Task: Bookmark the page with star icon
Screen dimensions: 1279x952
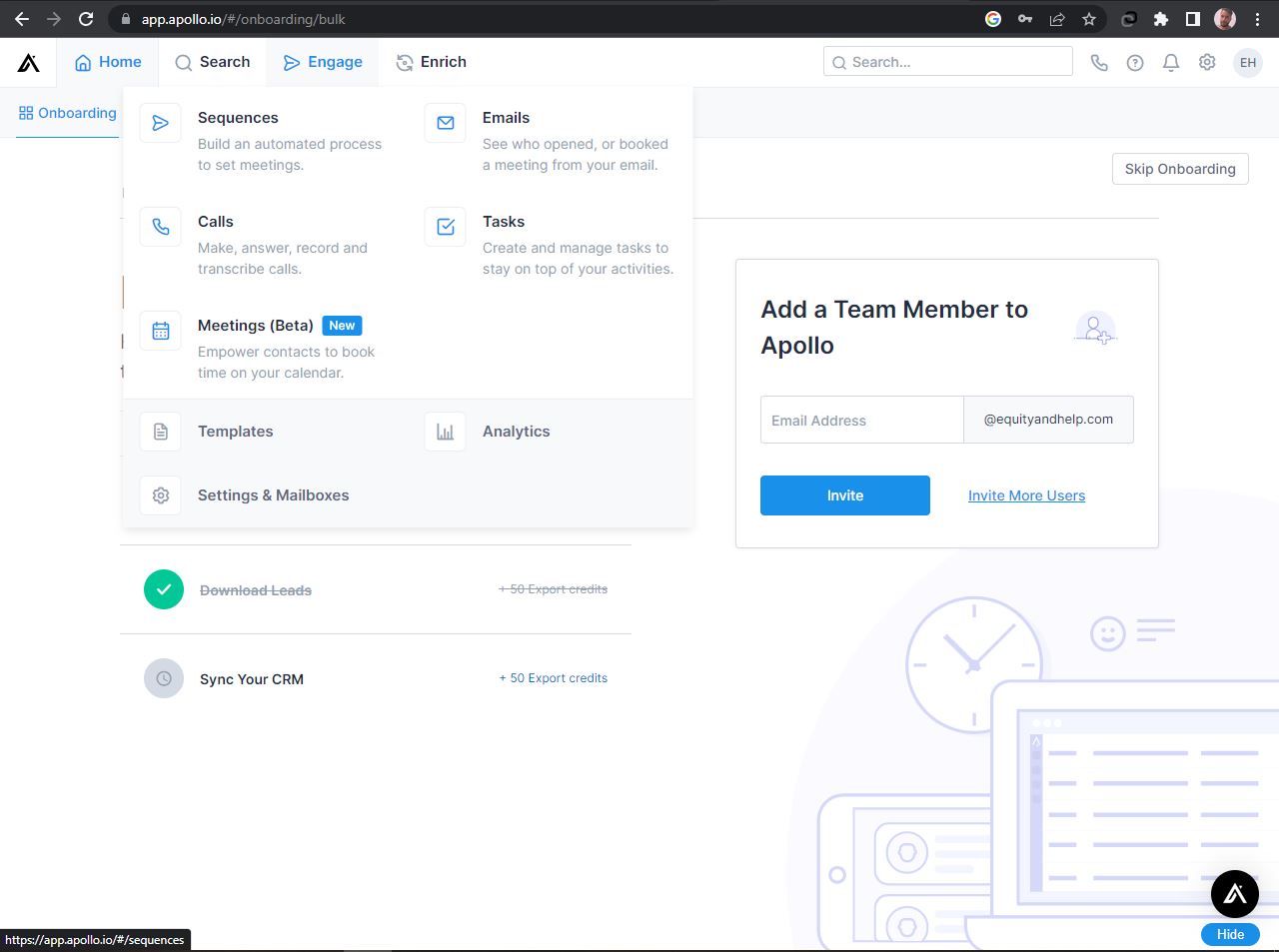Action: click(1089, 19)
